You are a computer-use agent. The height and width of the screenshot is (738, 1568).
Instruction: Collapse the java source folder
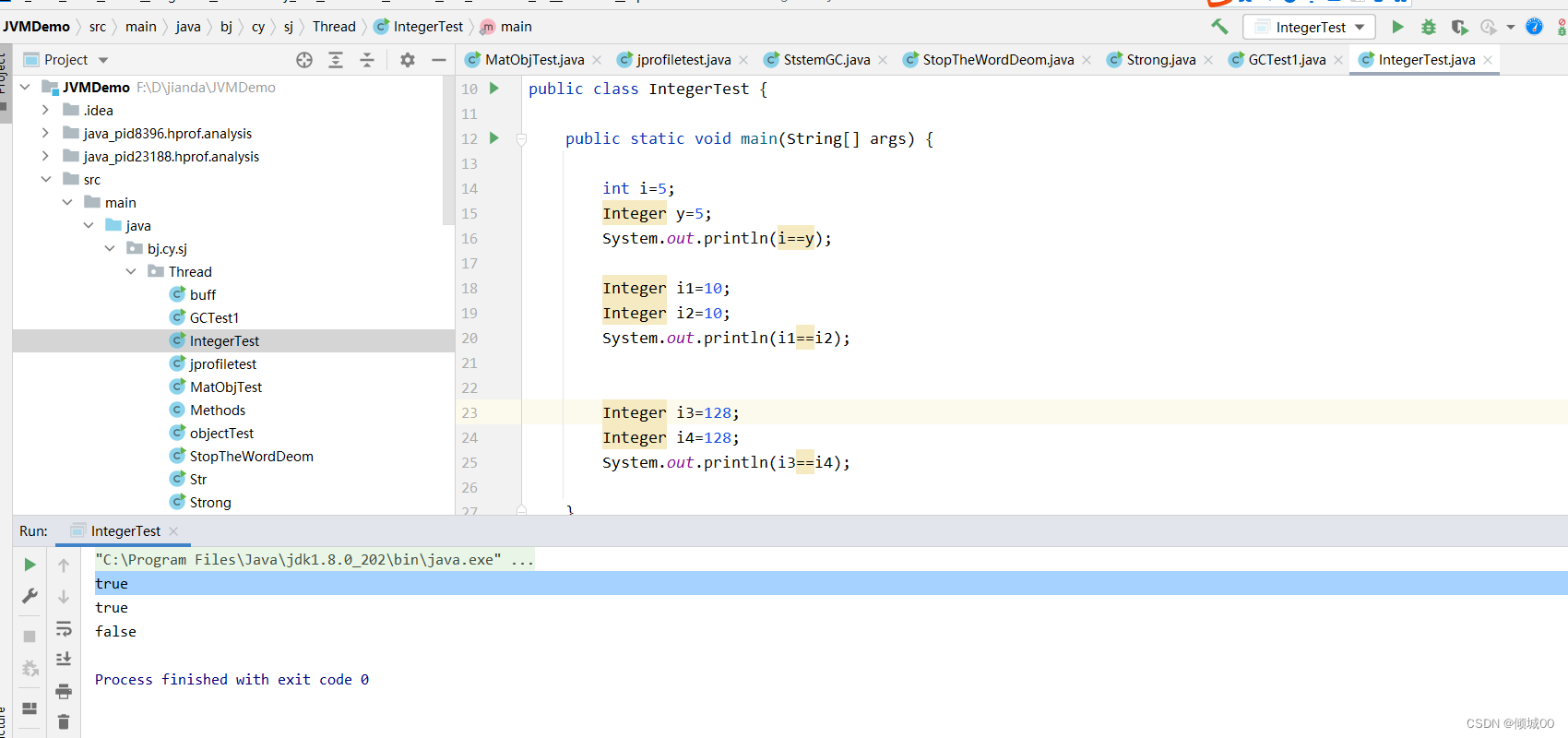click(89, 225)
